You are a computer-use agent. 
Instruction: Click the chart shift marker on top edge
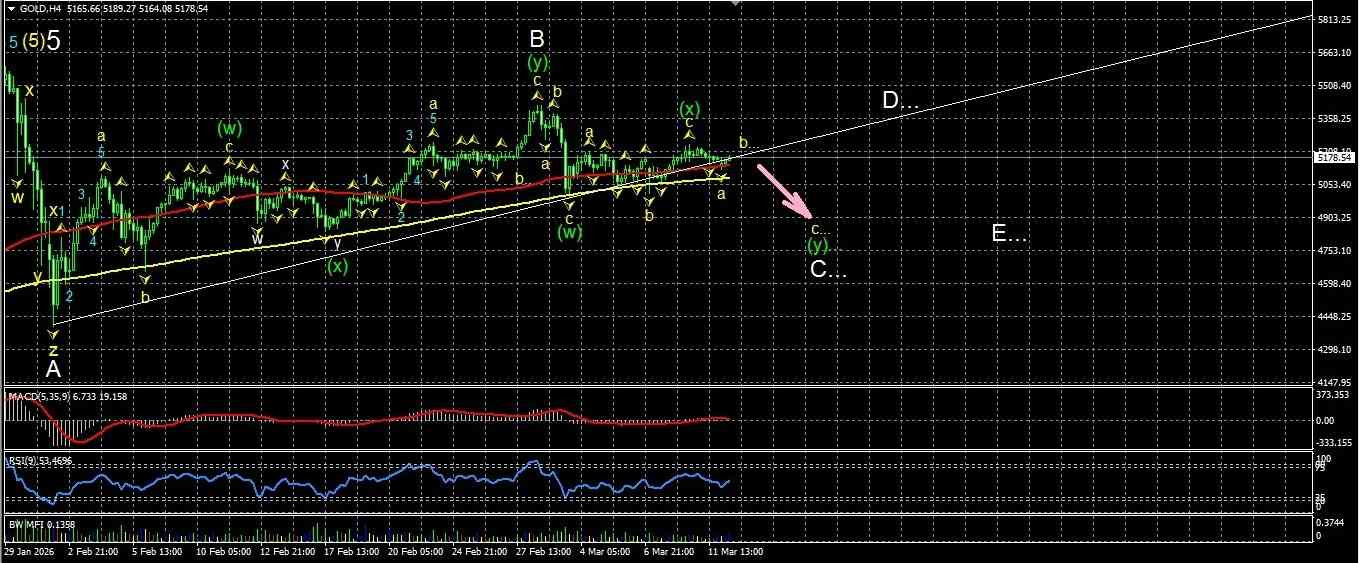point(736,4)
